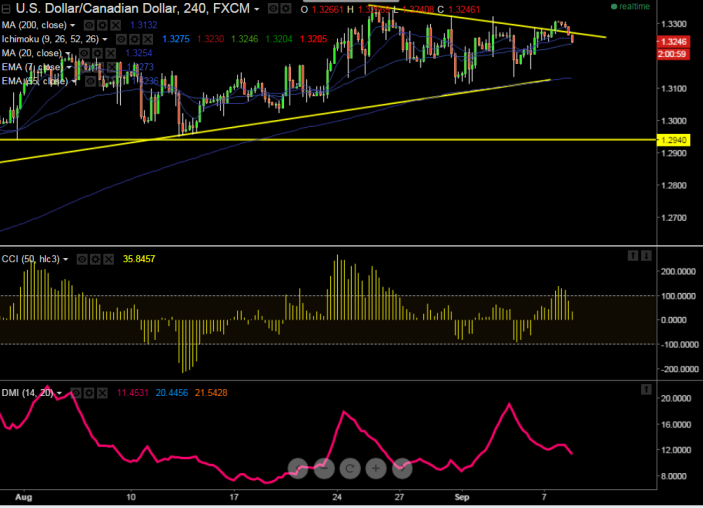
Task: Expand the CCI (50, hlc3) dropdown
Action: click(65, 259)
